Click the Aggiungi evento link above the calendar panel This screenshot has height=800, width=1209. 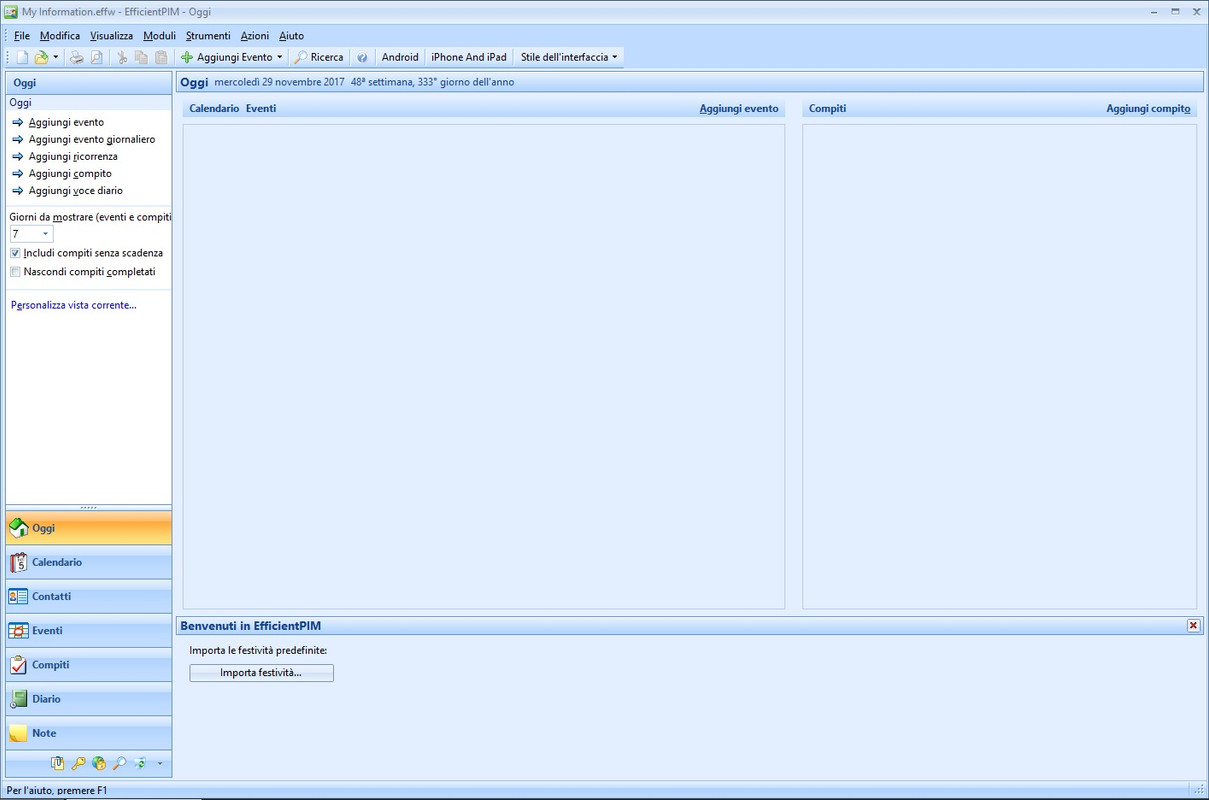click(x=739, y=108)
